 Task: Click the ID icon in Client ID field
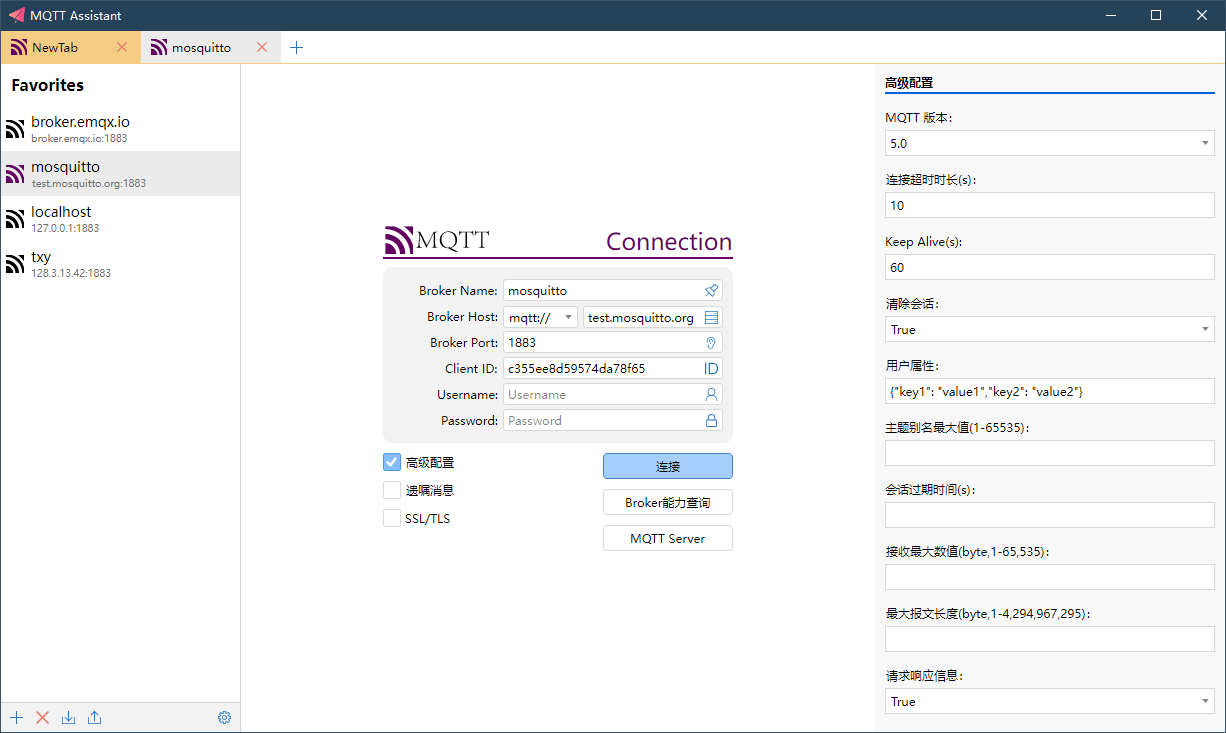click(x=711, y=369)
